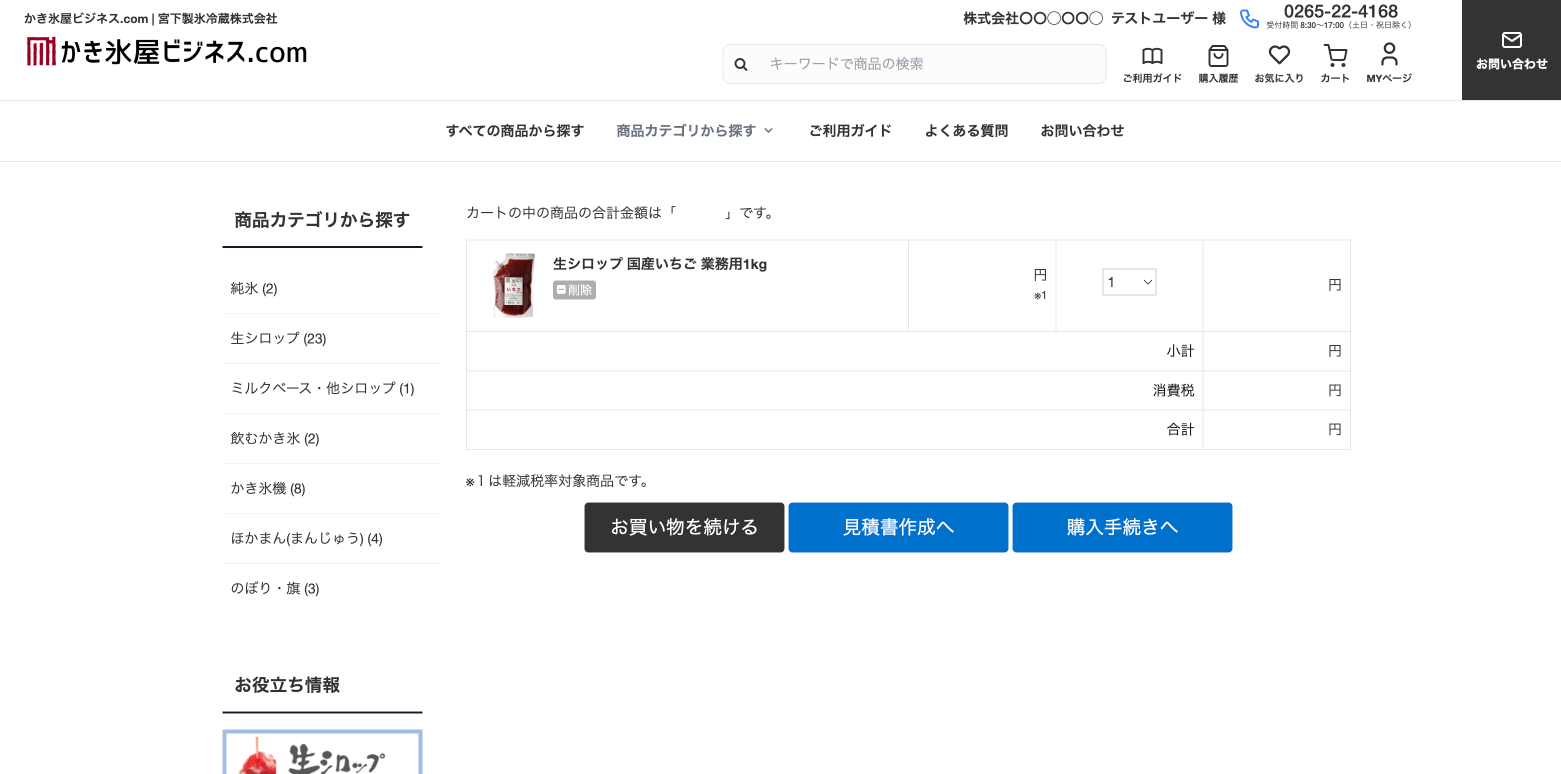Proceed with 購入手続きへ button
This screenshot has width=1561, height=774.
(x=1122, y=527)
